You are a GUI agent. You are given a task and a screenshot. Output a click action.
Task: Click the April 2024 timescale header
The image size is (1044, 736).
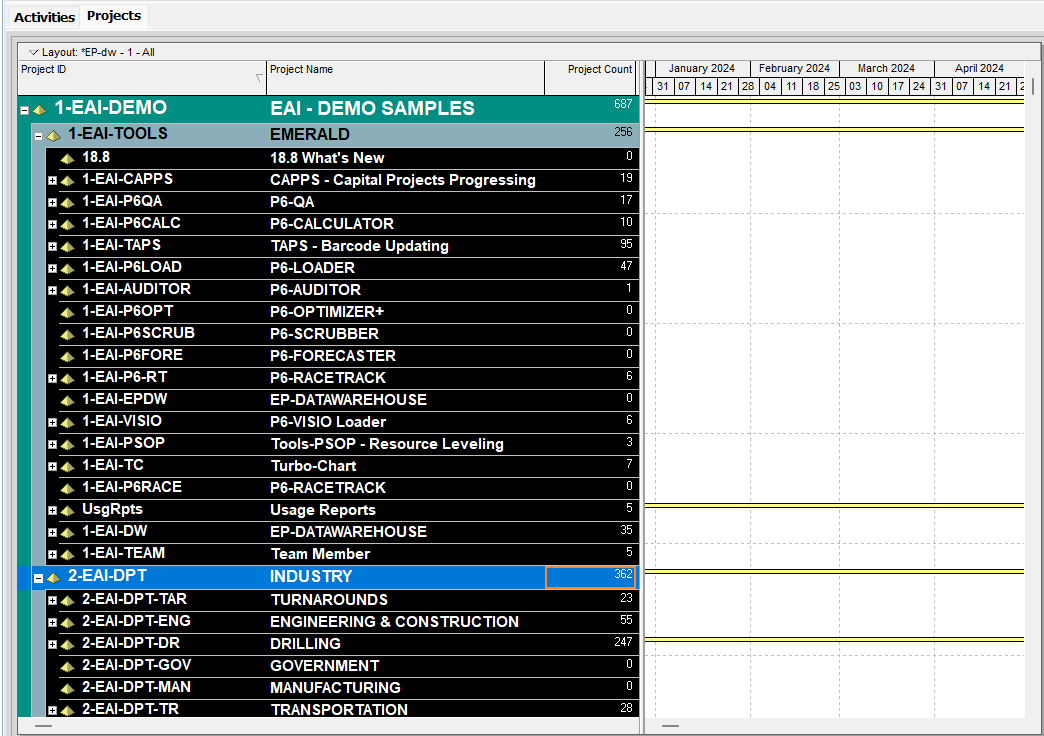(979, 69)
